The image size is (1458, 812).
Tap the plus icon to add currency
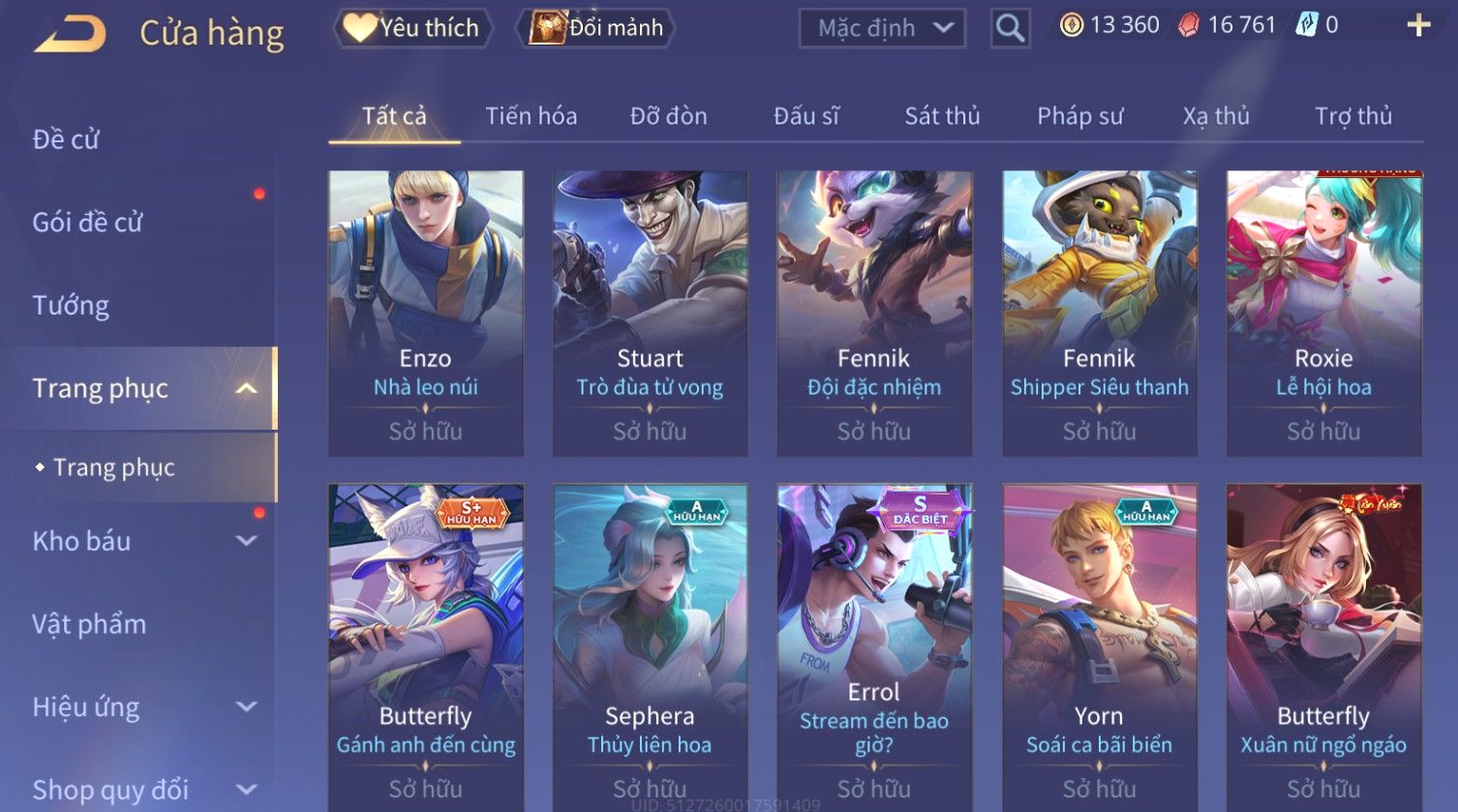(1418, 26)
